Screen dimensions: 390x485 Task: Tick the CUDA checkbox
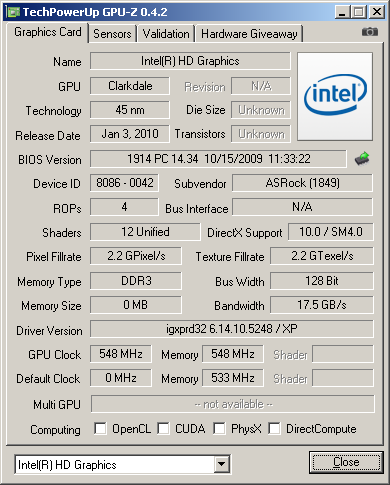(163, 428)
